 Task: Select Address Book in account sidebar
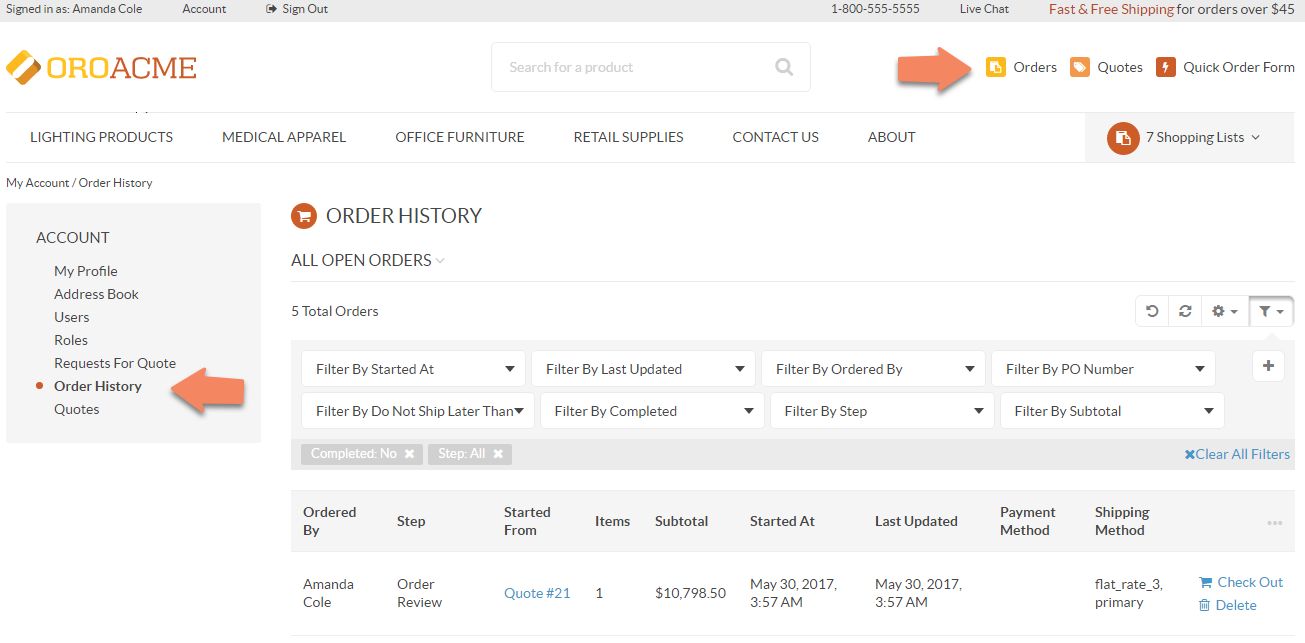click(x=96, y=294)
